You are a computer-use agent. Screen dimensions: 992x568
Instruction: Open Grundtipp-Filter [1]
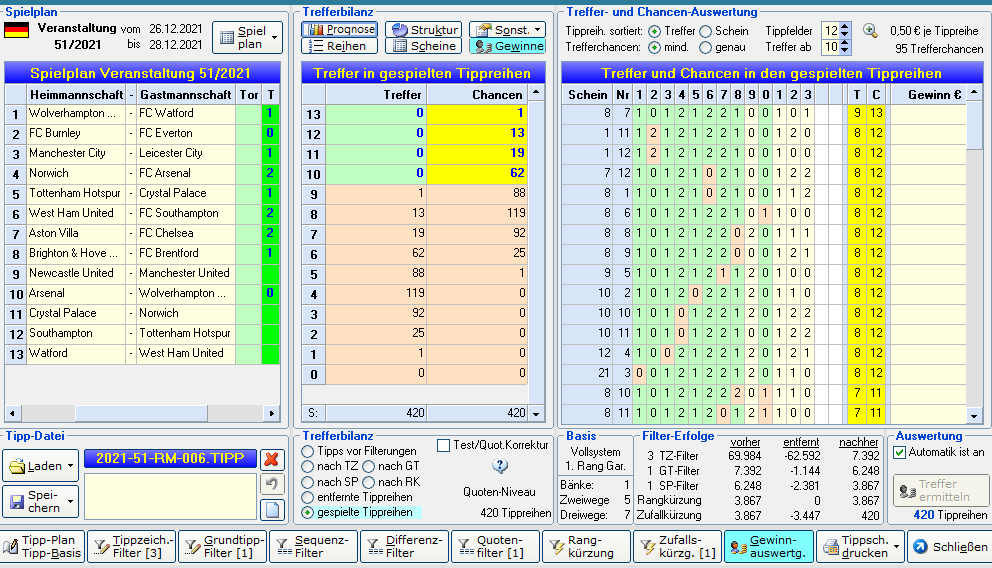point(223,546)
